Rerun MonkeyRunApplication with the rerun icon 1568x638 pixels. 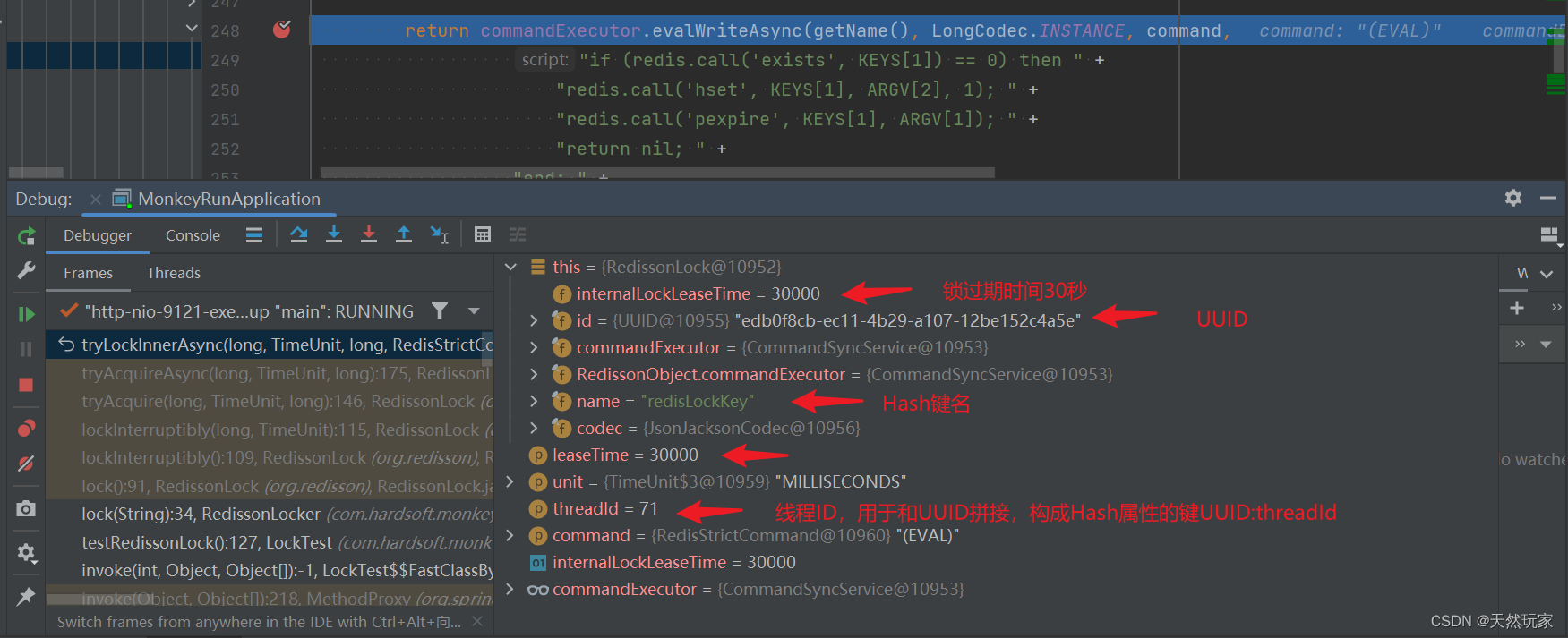pos(27,236)
